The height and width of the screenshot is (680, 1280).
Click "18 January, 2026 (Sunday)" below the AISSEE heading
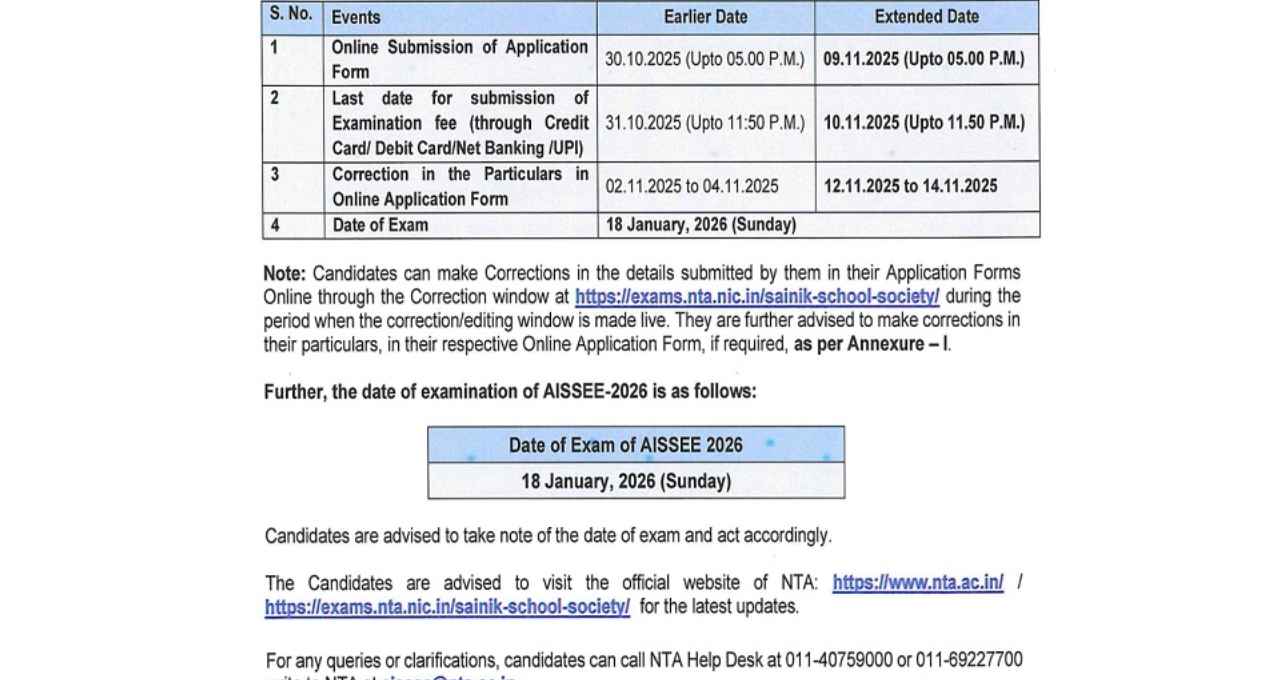click(x=625, y=481)
